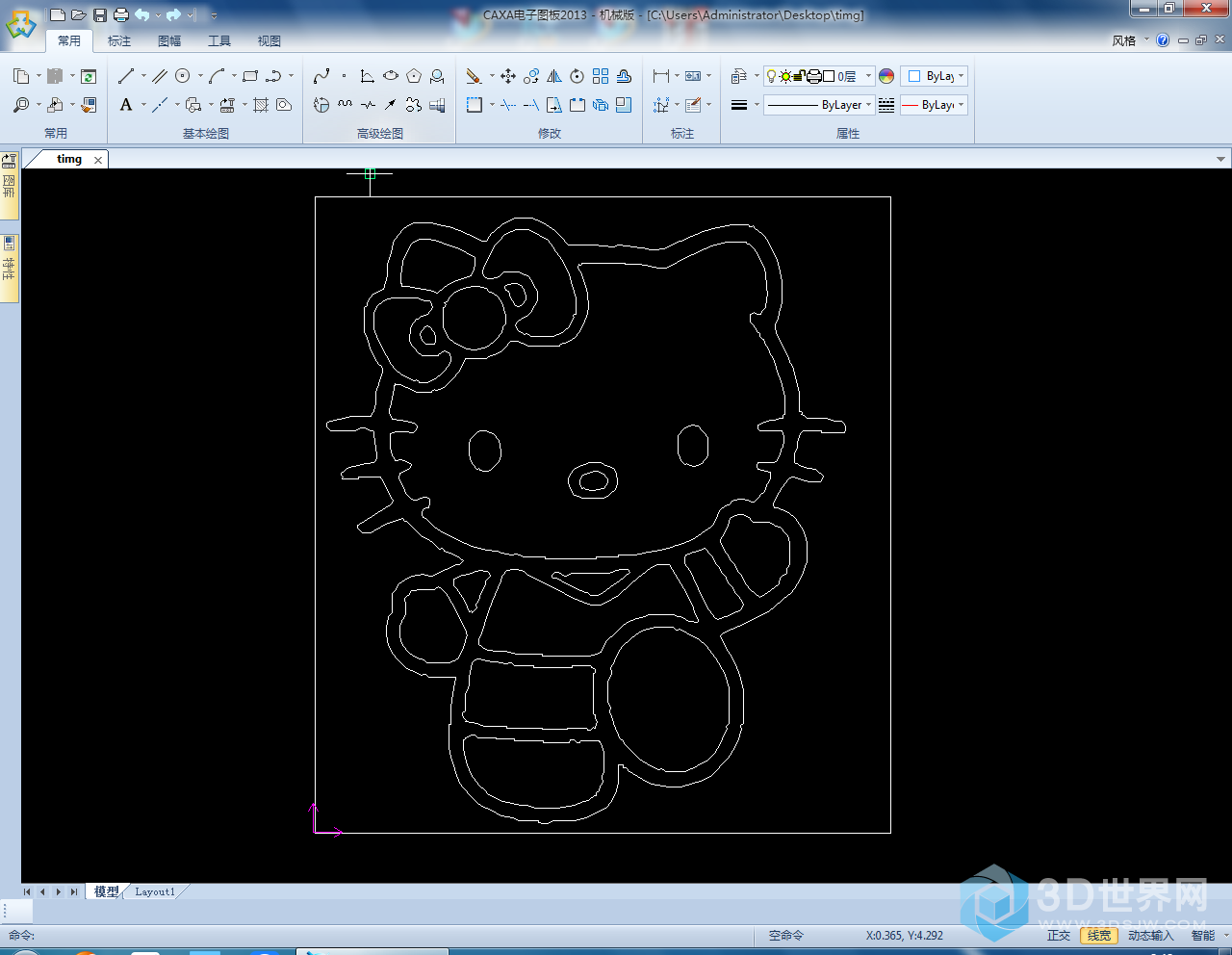This screenshot has height=955, width=1232.
Task: Select the 模型 model sheet tab
Action: 106,891
